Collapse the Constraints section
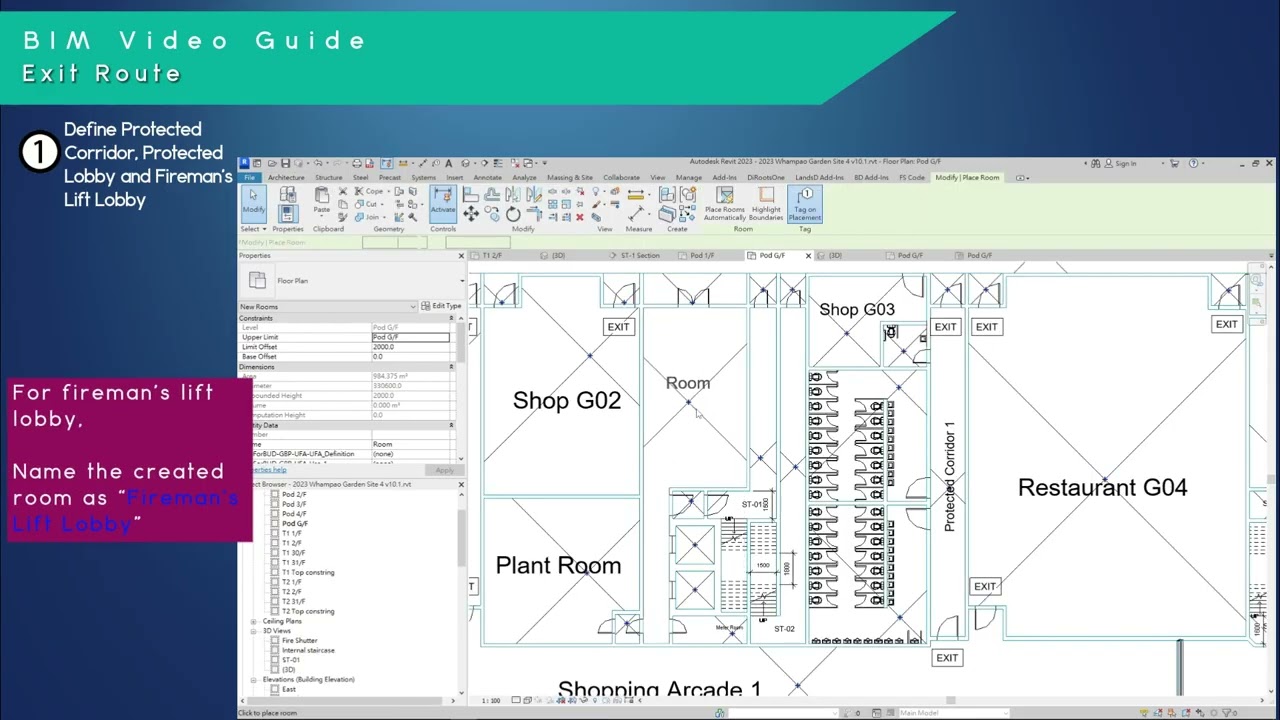This screenshot has height=720, width=1280. pyautogui.click(x=451, y=318)
